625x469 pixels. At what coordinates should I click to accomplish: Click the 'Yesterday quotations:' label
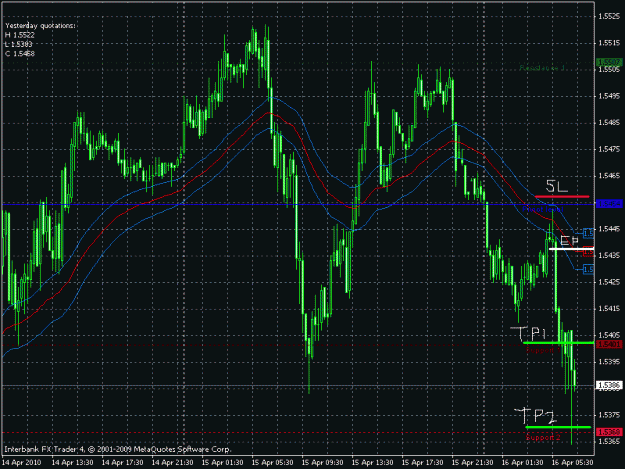[40, 26]
